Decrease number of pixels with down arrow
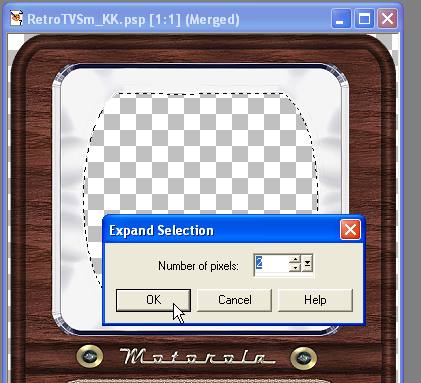 tap(295, 268)
